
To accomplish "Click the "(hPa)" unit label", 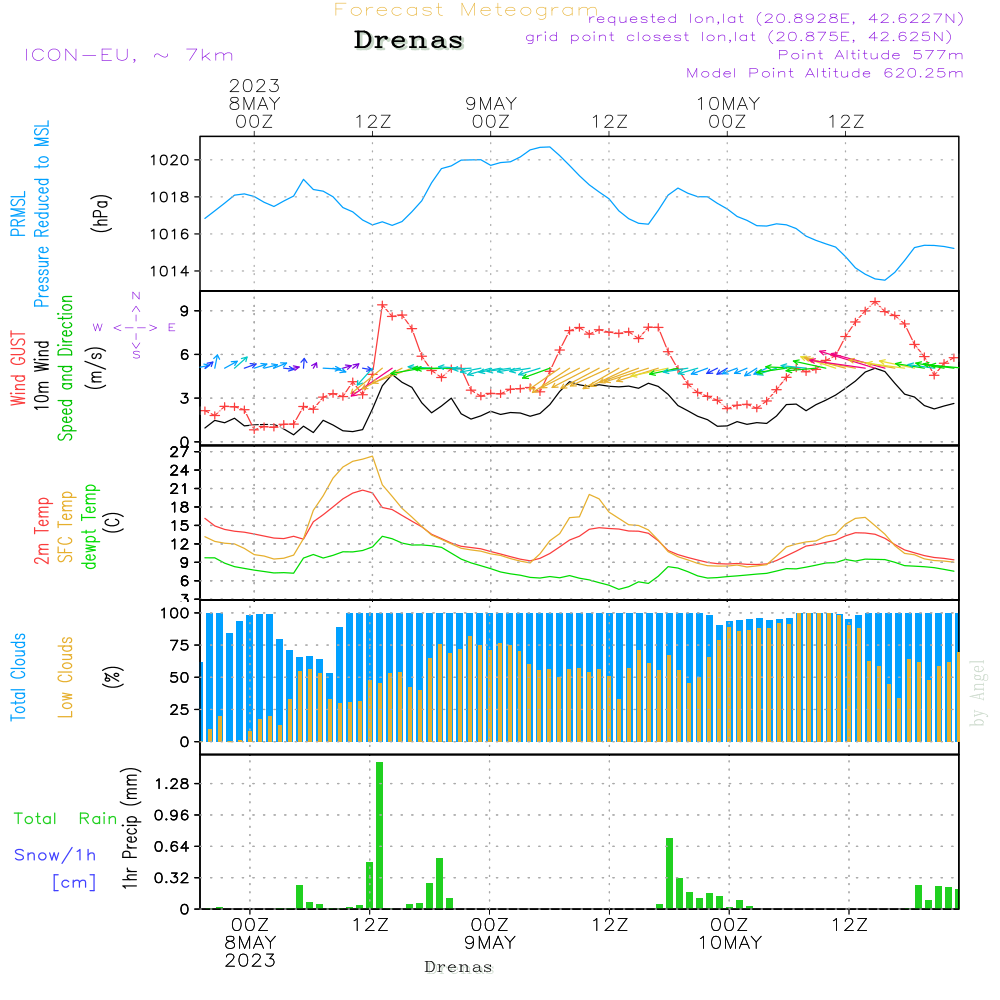I will [100, 213].
